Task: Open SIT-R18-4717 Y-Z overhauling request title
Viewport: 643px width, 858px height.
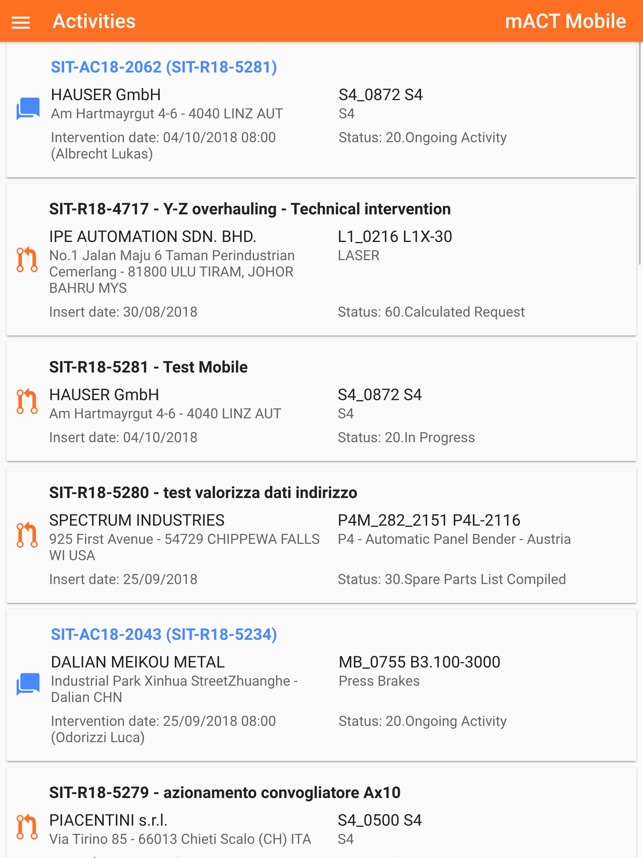Action: pyautogui.click(x=250, y=209)
